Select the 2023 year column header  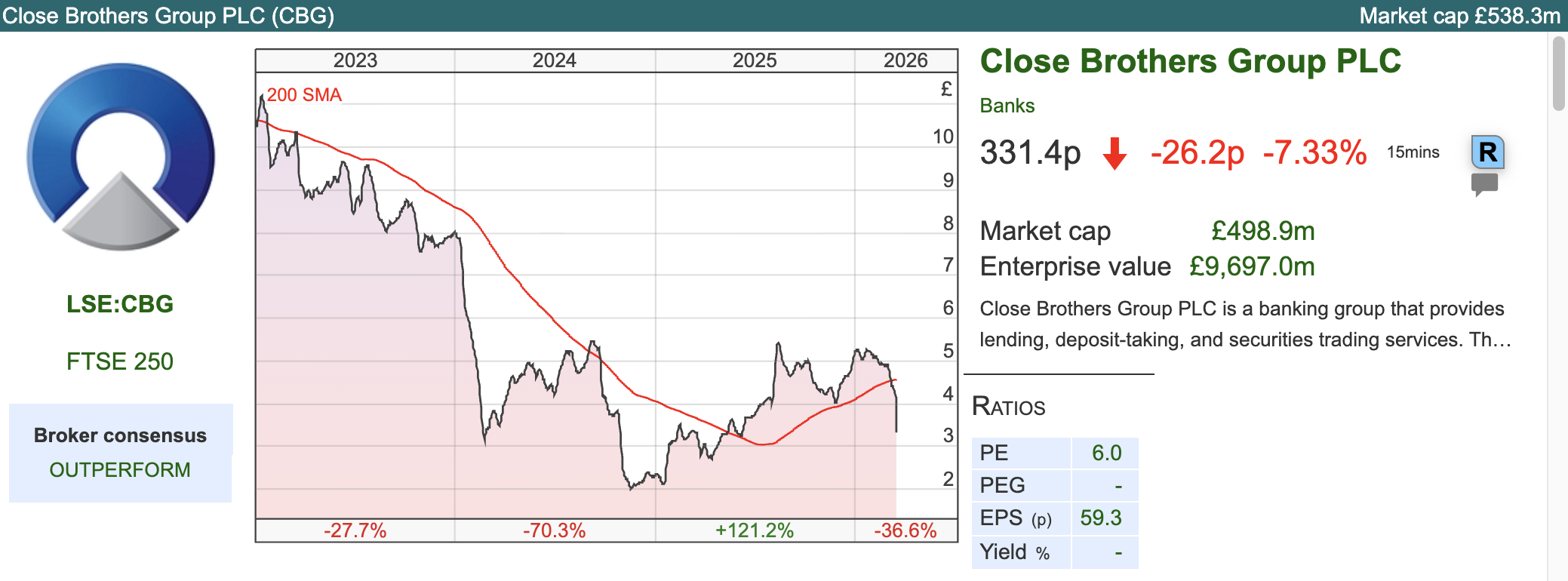355,60
